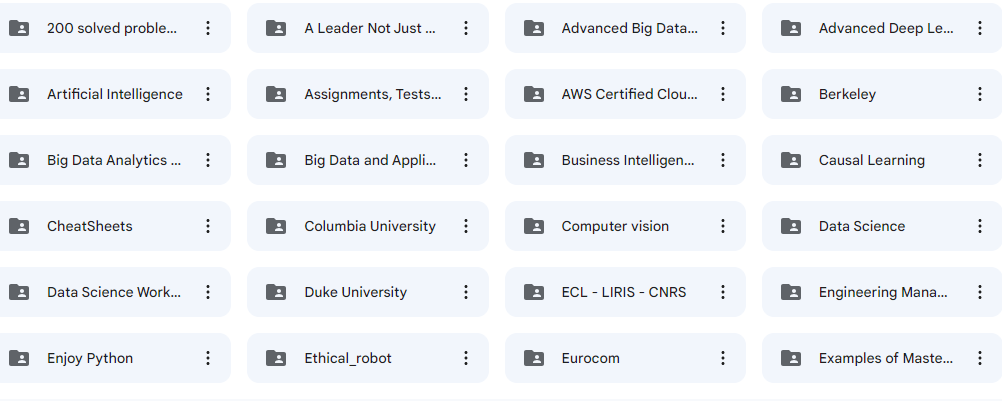This screenshot has height=401, width=1002.
Task: Open the Advanced Deep Le... folder
Action: [886, 28]
